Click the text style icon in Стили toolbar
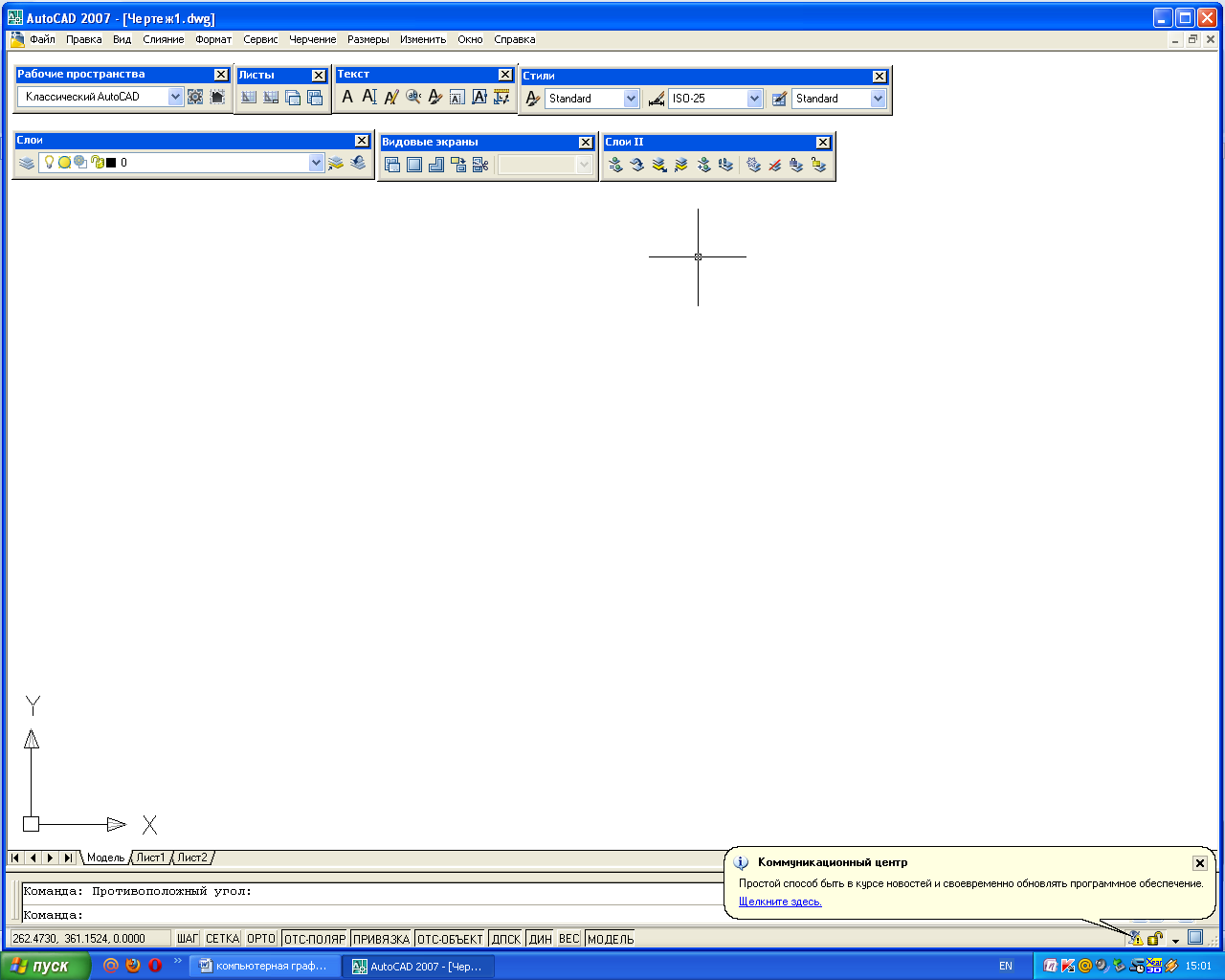The image size is (1225, 980). [x=533, y=99]
